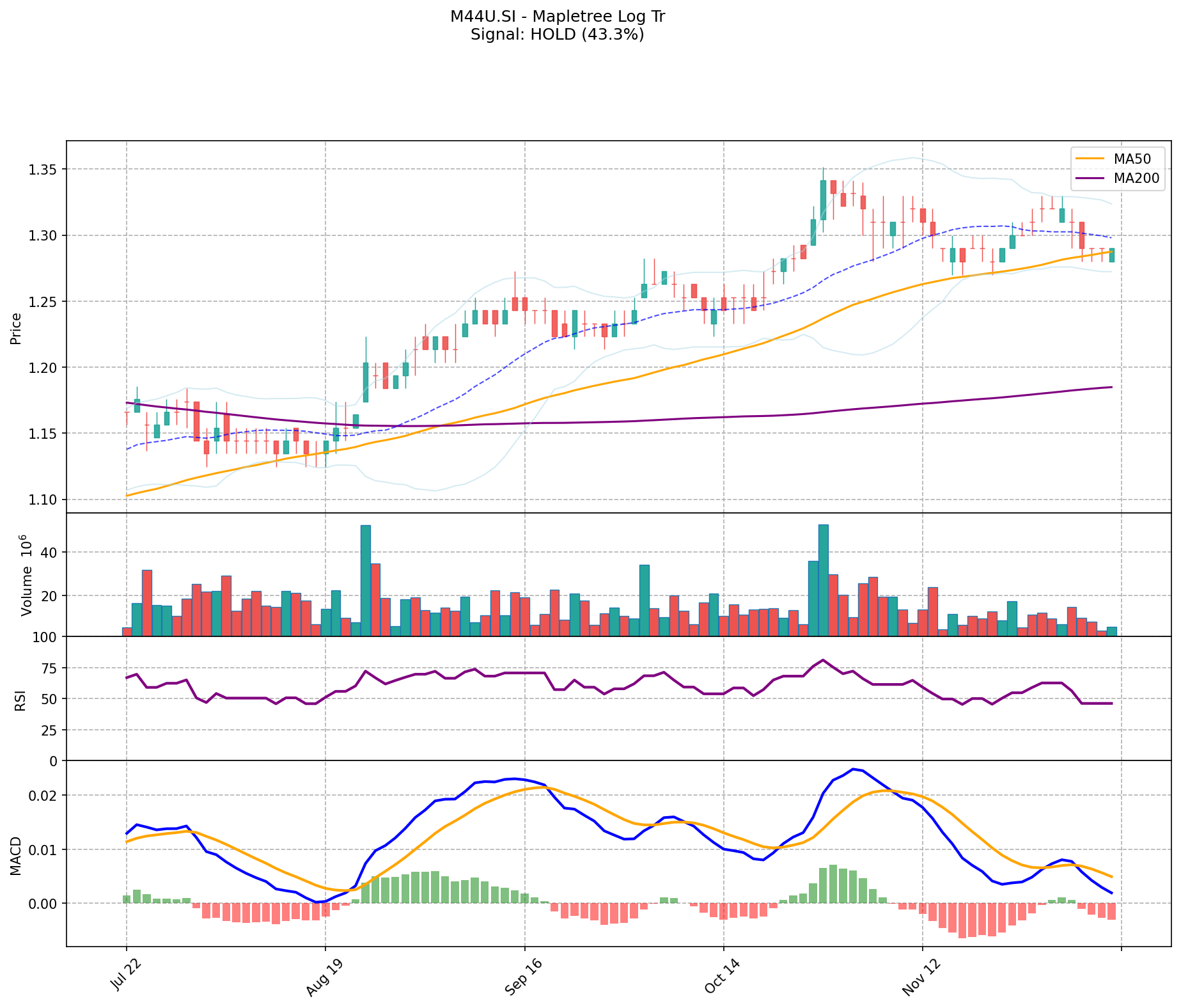Click the MACD y-axis label
This screenshot has width=1181, height=1008.
point(17,856)
